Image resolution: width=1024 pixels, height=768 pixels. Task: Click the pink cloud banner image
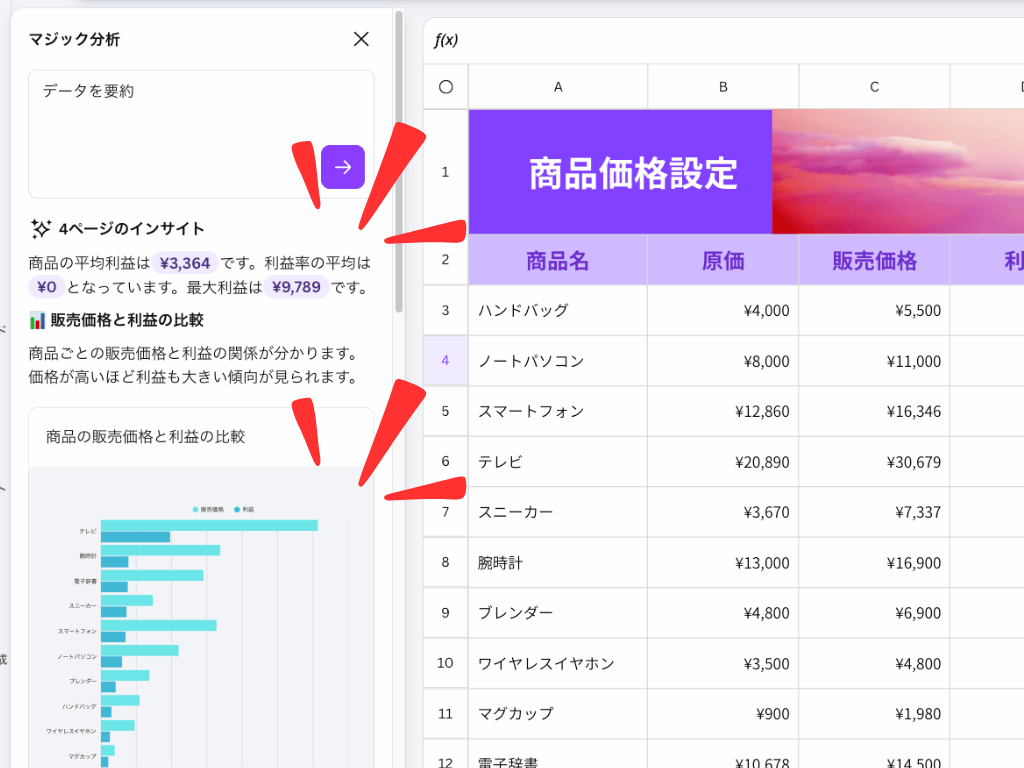pos(897,172)
